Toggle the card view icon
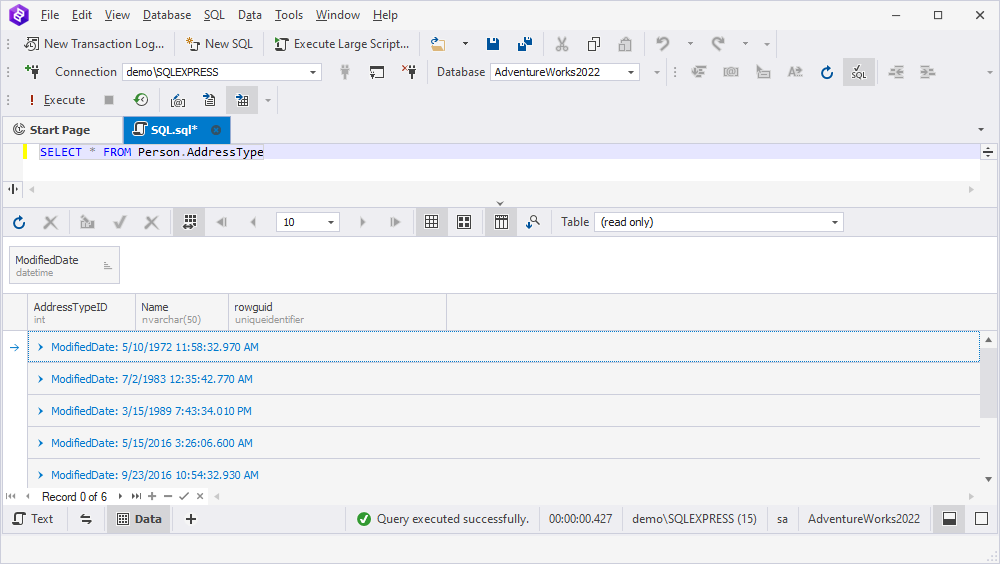1000x564 pixels. (464, 222)
